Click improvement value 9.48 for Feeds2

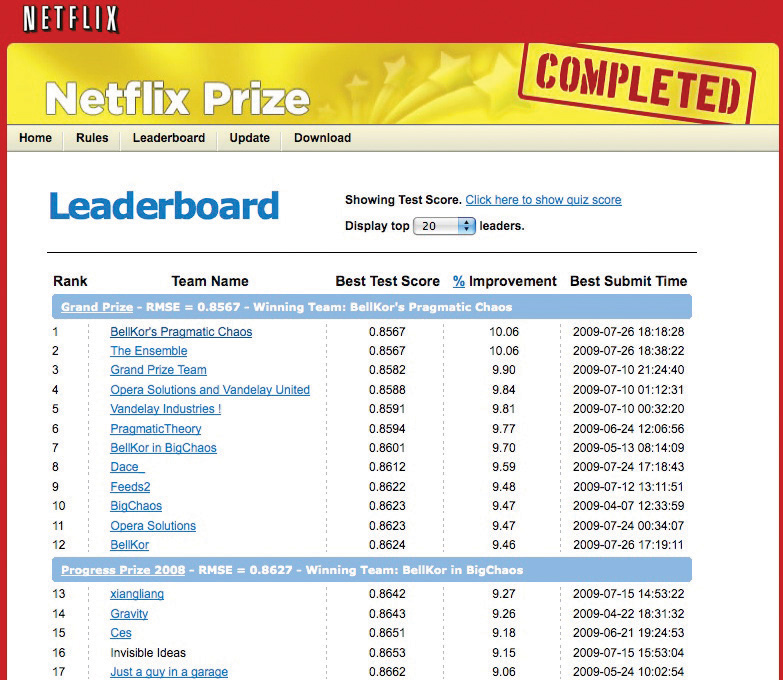(x=503, y=487)
